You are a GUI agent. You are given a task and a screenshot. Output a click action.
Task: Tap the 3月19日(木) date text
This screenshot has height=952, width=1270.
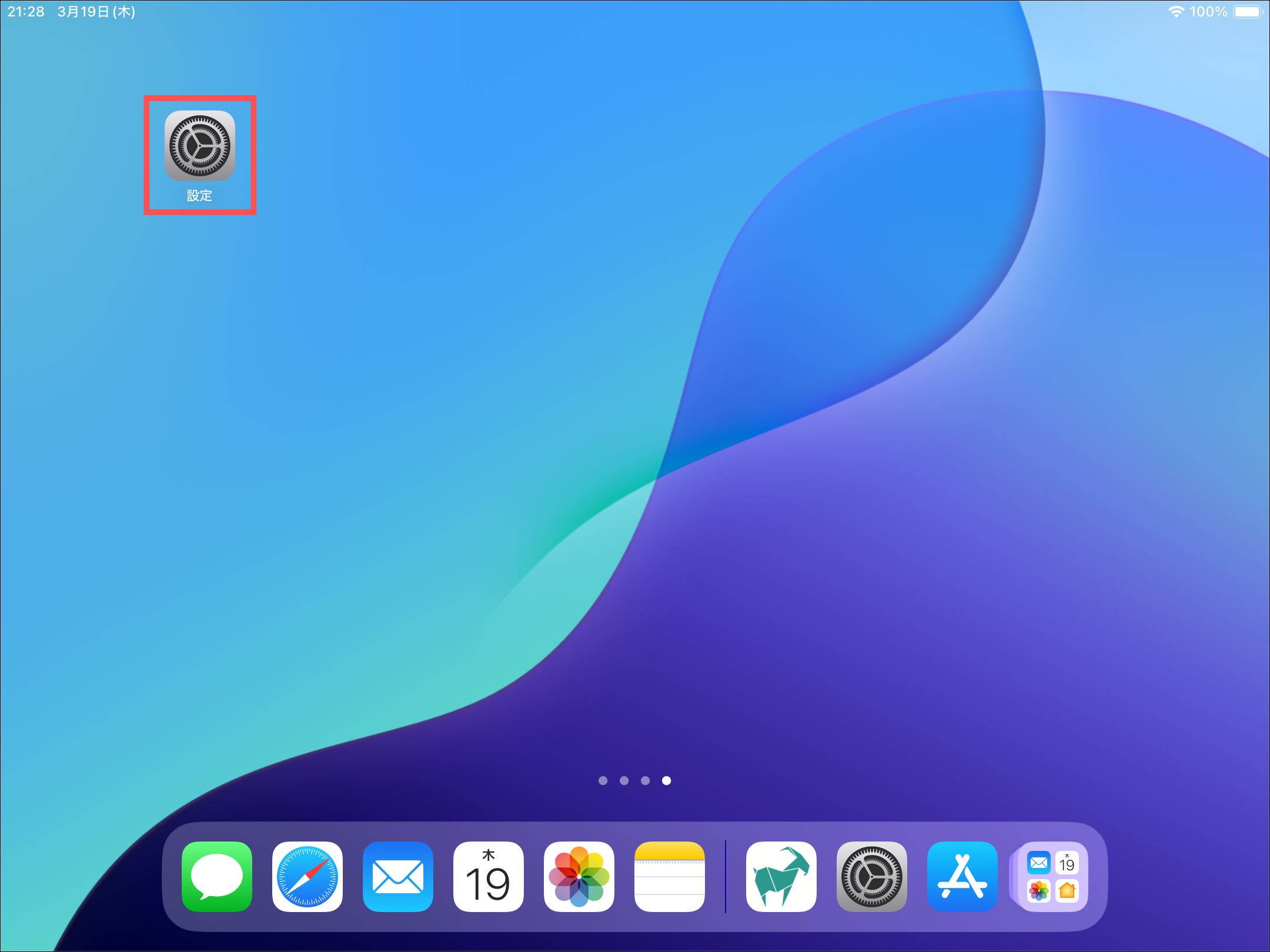[96, 12]
